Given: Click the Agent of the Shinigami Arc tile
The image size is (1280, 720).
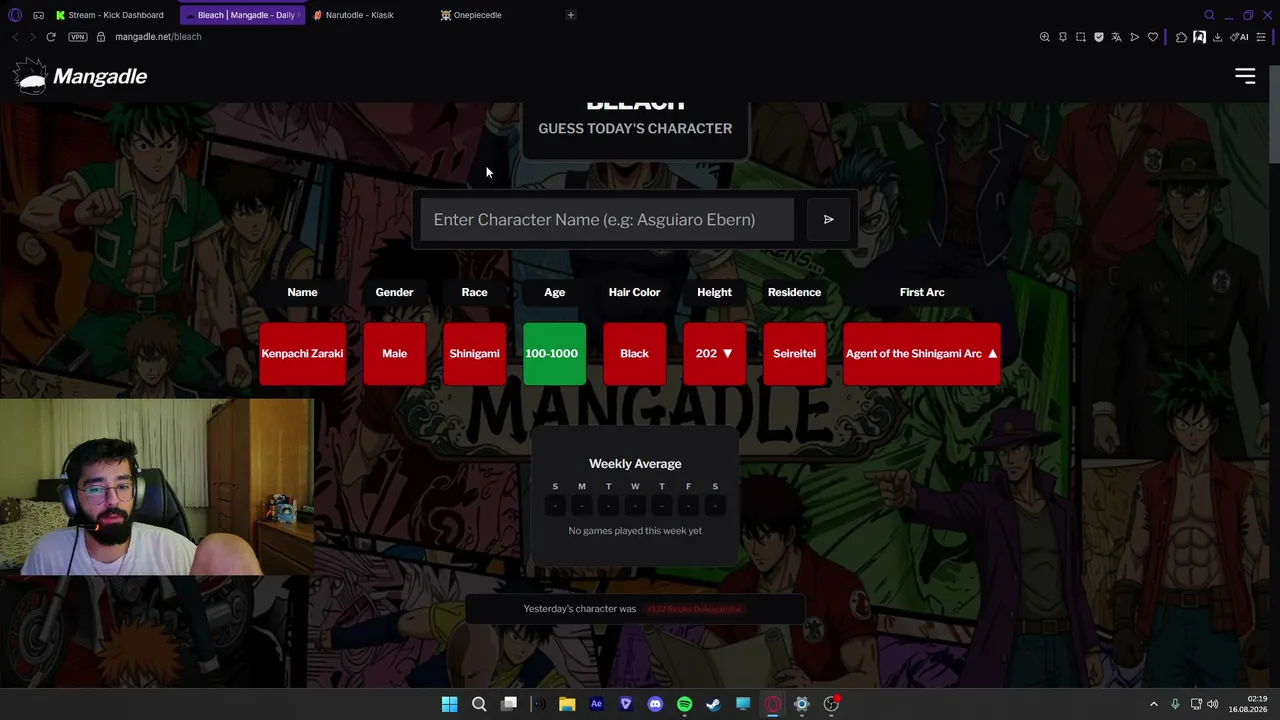Looking at the screenshot, I should pyautogui.click(x=922, y=353).
